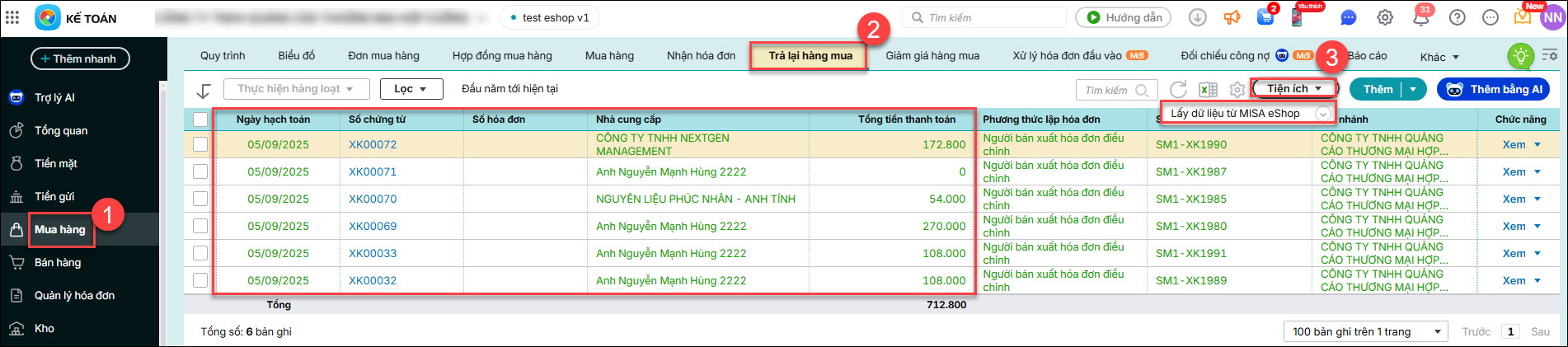1568x347 pixels.
Task: Change the 100 bản ghi page size
Action: [1365, 331]
